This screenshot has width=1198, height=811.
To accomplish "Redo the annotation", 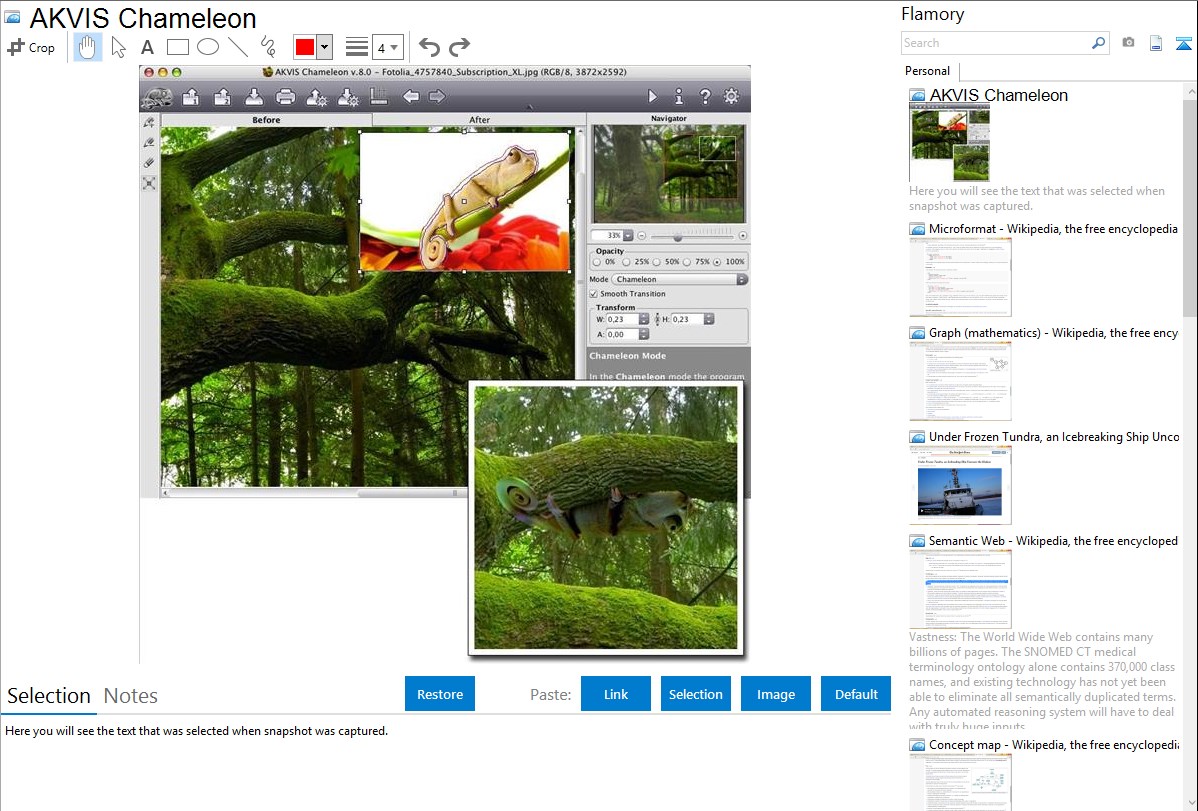I will [459, 47].
